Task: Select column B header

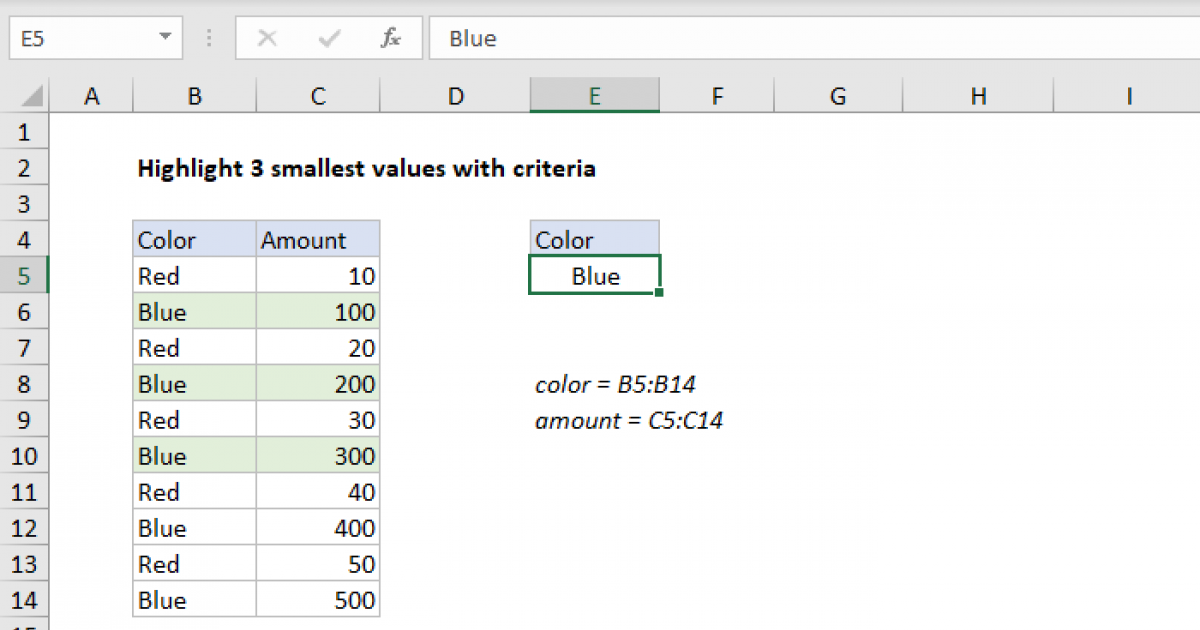Action: [x=194, y=96]
